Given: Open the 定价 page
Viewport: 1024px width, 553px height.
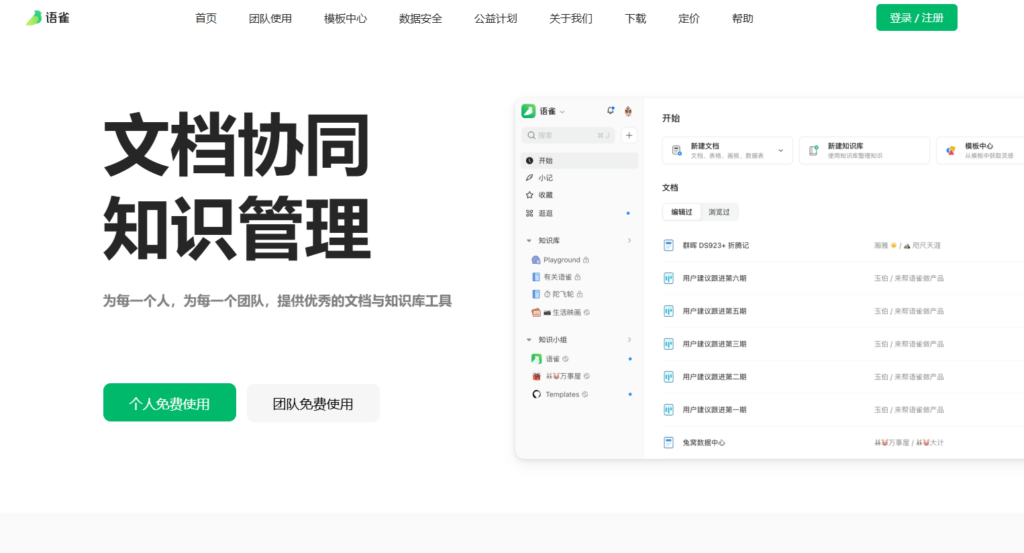Looking at the screenshot, I should pyautogui.click(x=688, y=18).
